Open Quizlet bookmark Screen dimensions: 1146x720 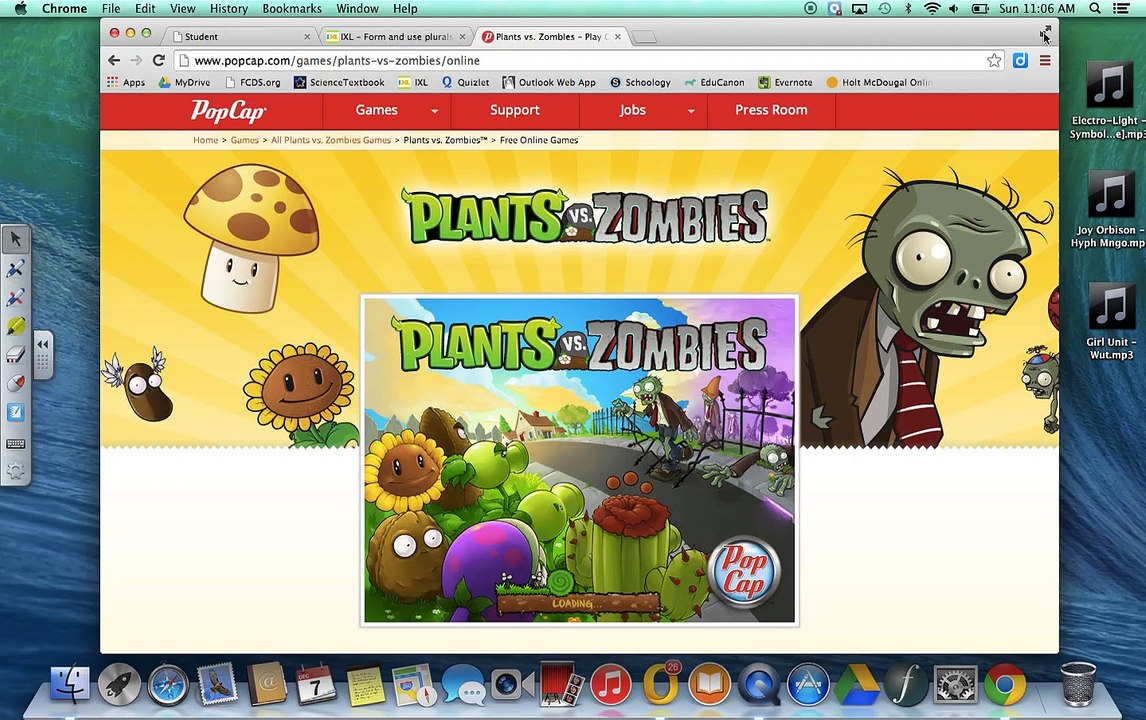coord(466,83)
